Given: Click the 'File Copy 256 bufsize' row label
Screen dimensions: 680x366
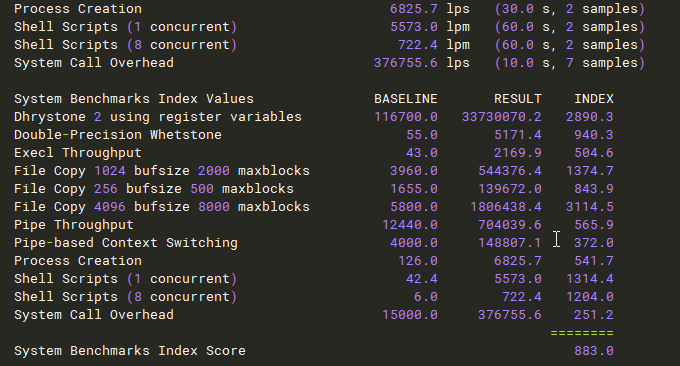Looking at the screenshot, I should (x=154, y=189).
